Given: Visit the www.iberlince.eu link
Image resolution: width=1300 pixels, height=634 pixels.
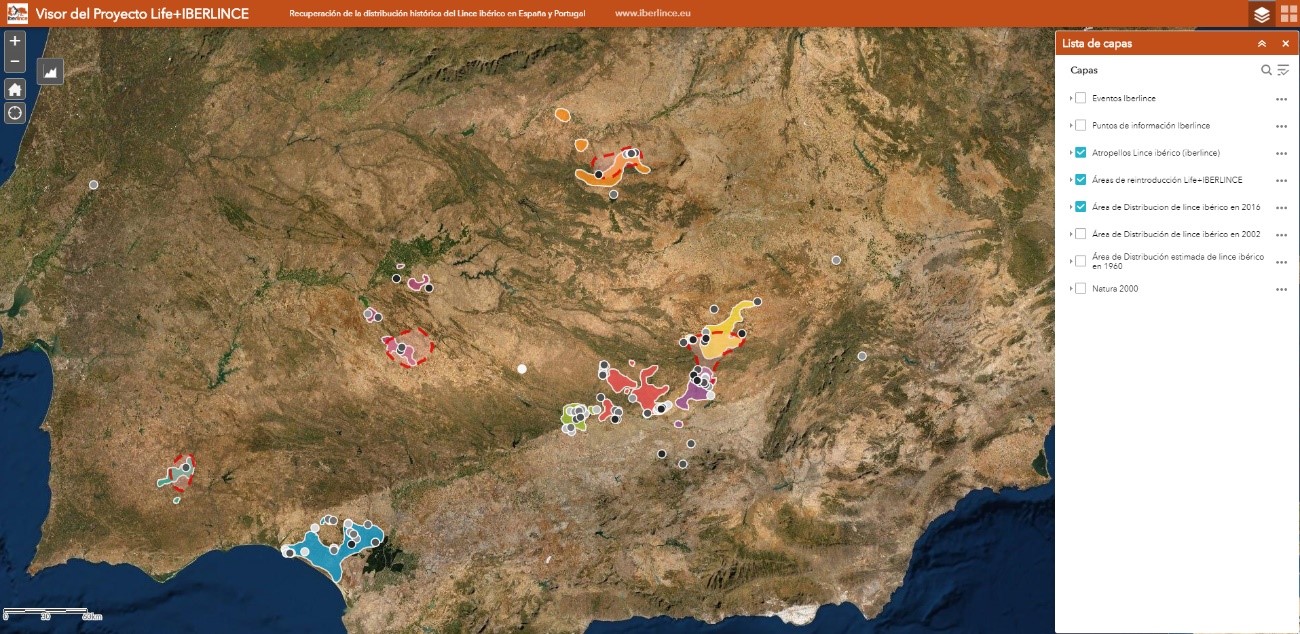Looking at the screenshot, I should click(x=652, y=15).
